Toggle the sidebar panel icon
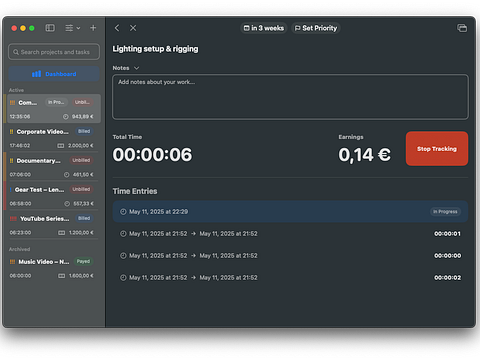The image size is (480, 360). click(50, 28)
